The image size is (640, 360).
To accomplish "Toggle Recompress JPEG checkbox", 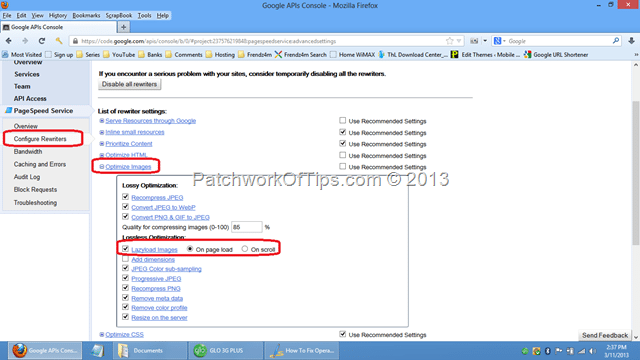I will coord(125,197).
